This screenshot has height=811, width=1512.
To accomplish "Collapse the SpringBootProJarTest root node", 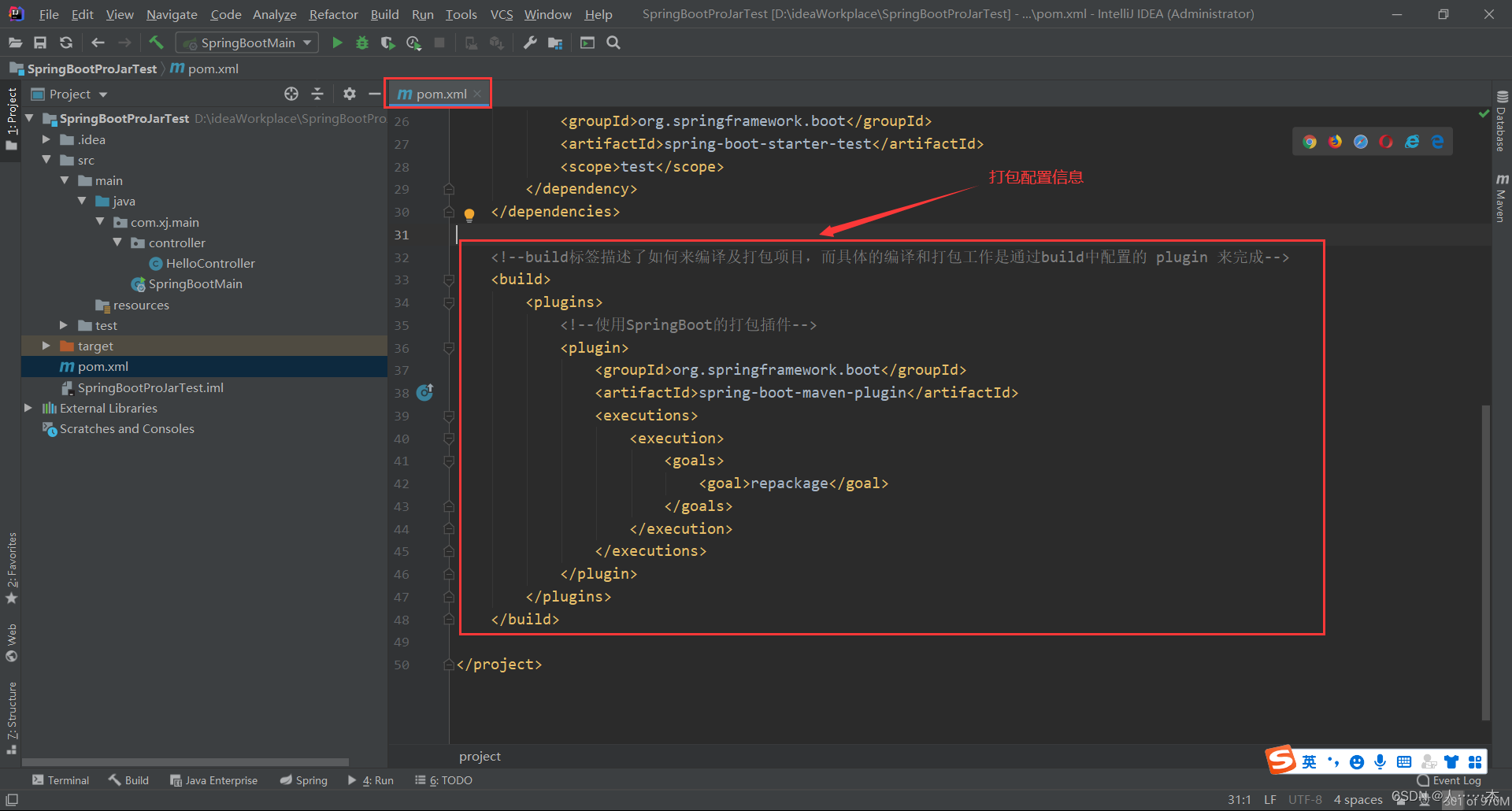I will [30, 118].
